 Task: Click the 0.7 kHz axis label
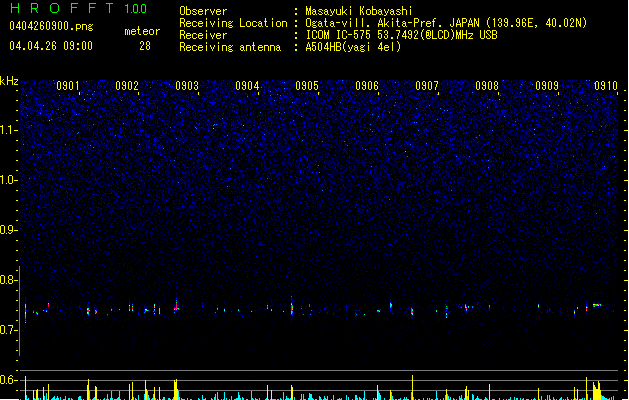point(9,330)
